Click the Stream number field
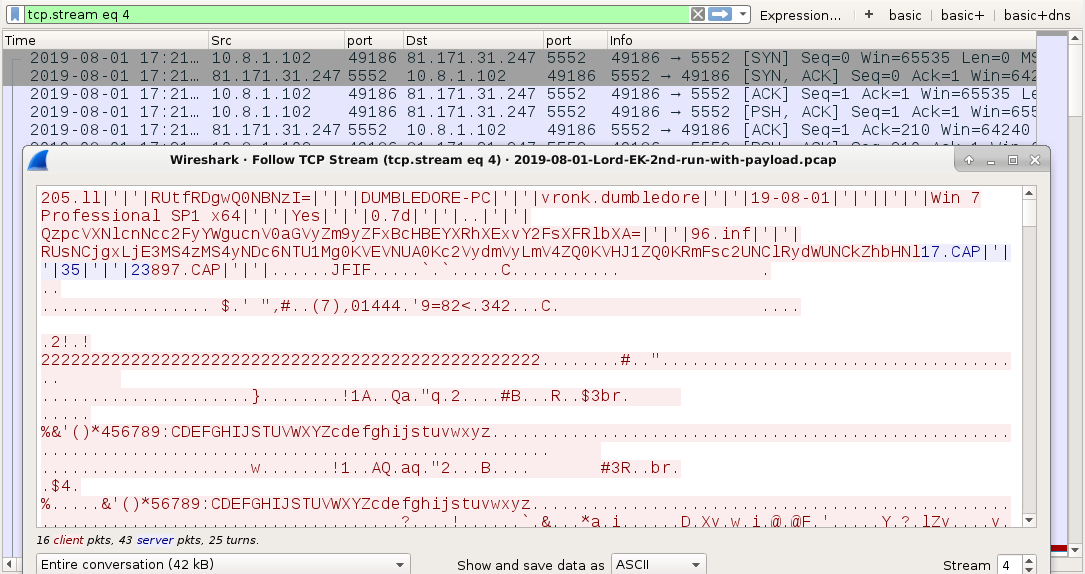Viewport: 1085px width, 574px height. (x=1009, y=565)
